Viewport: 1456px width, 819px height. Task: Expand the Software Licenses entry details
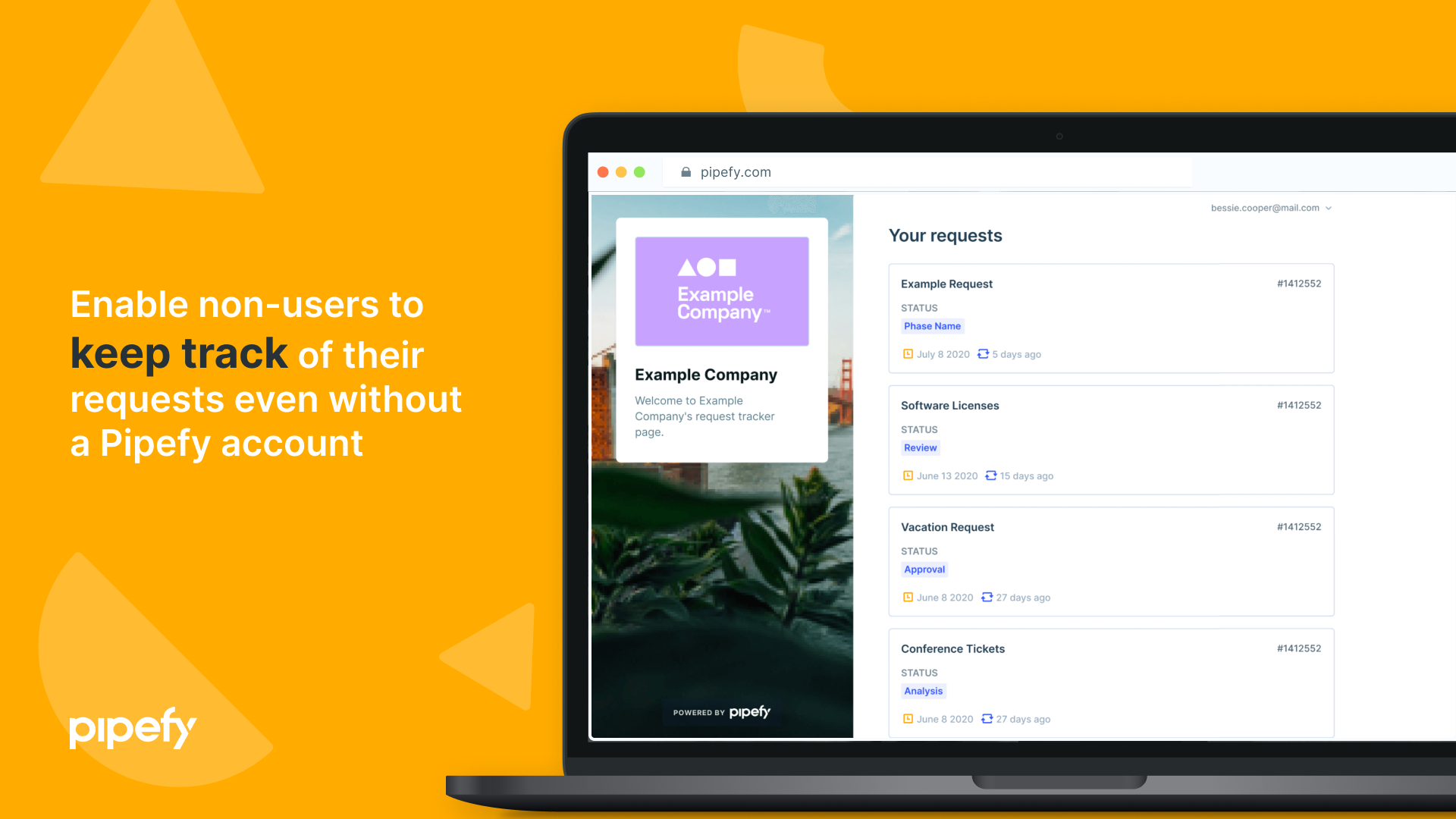[x=951, y=405]
